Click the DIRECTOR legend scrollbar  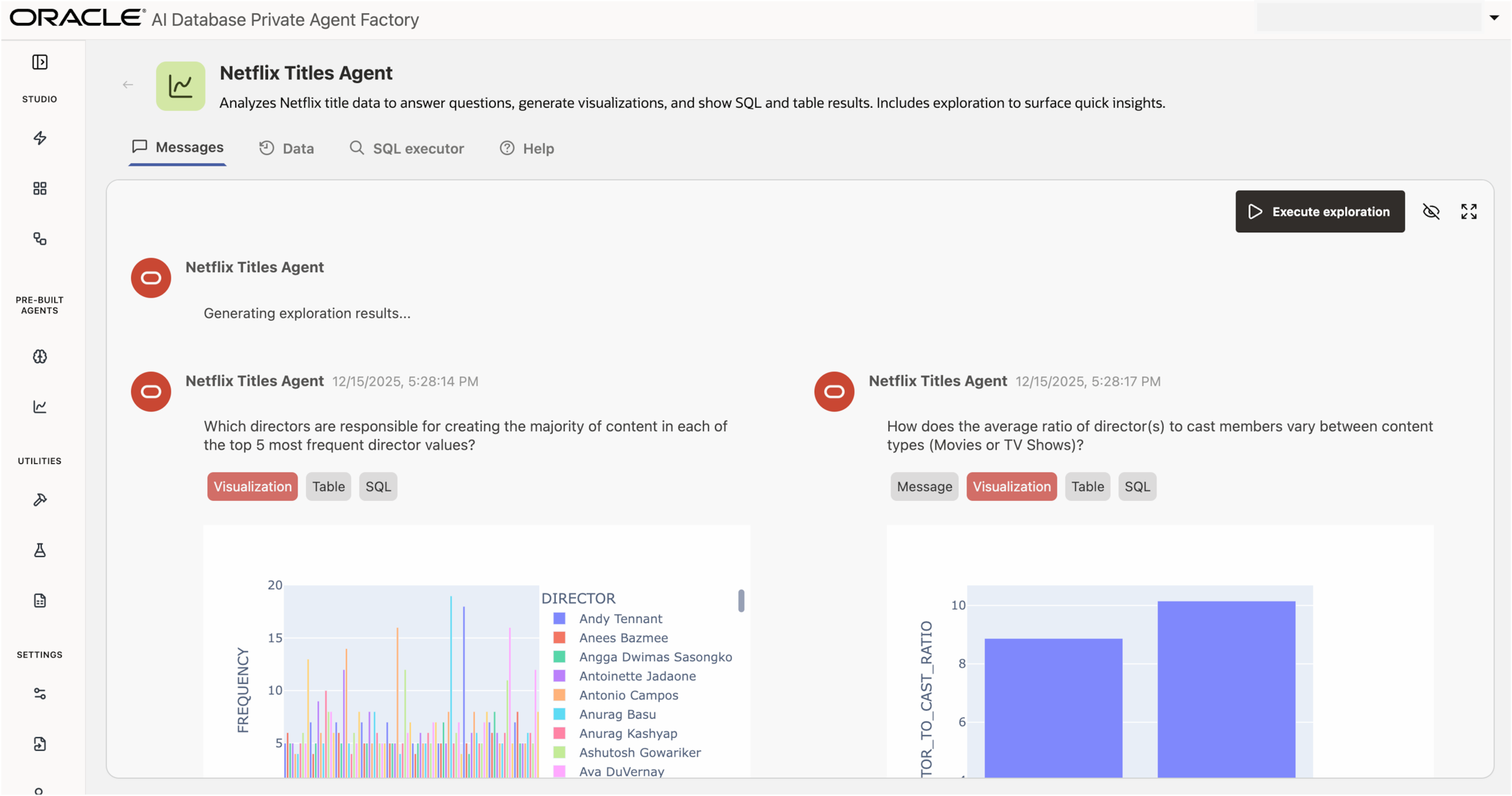point(741,601)
